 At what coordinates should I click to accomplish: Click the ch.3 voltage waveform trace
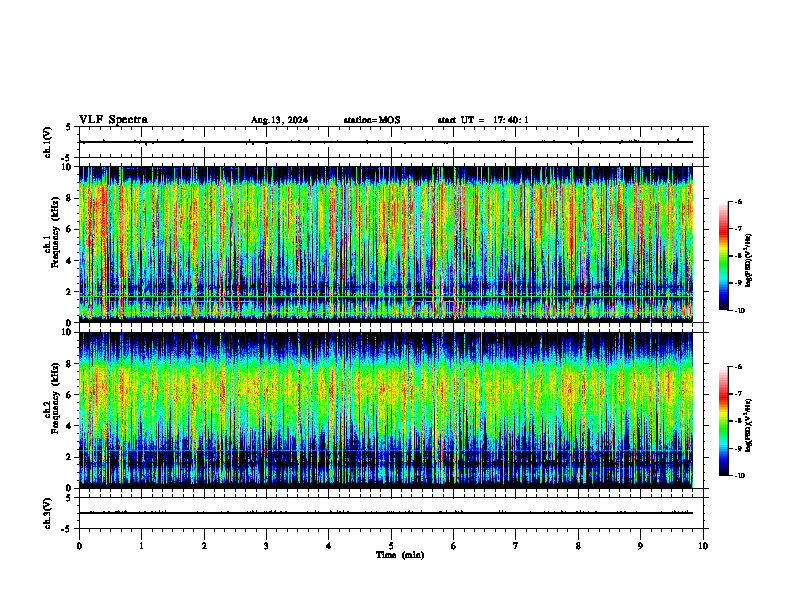386,513
